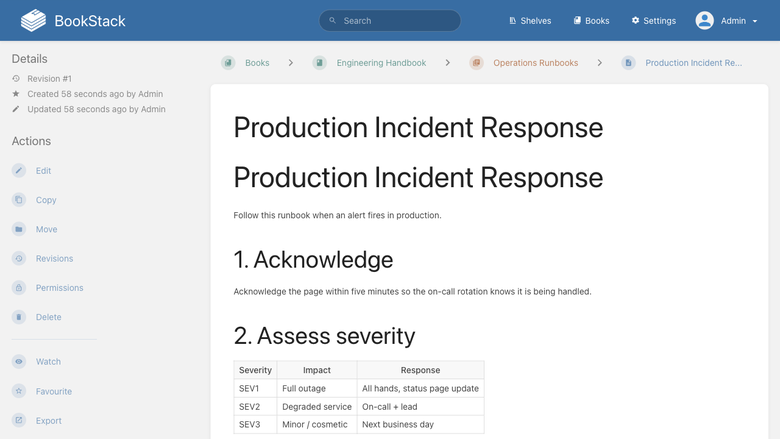Click the "2. Assess severity" heading
Viewport: 780px width, 439px height.
pyautogui.click(x=324, y=336)
